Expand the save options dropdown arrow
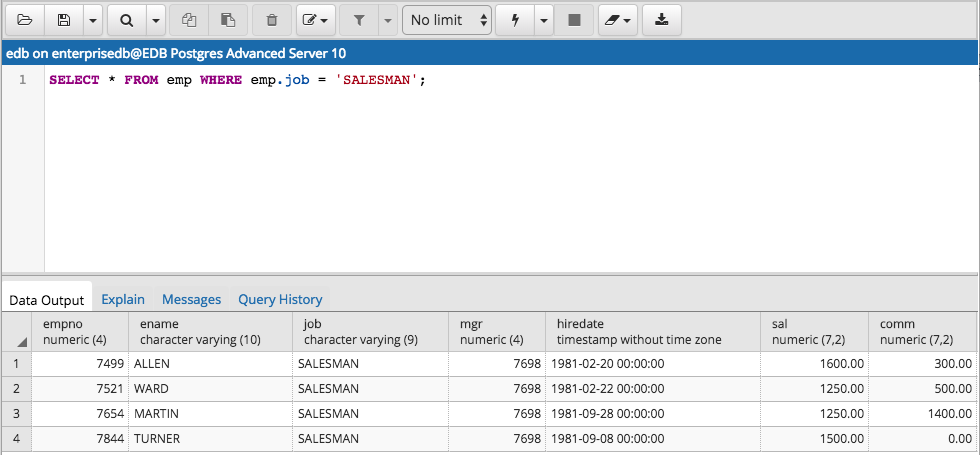Viewport: 980px width, 455px height. (92, 20)
